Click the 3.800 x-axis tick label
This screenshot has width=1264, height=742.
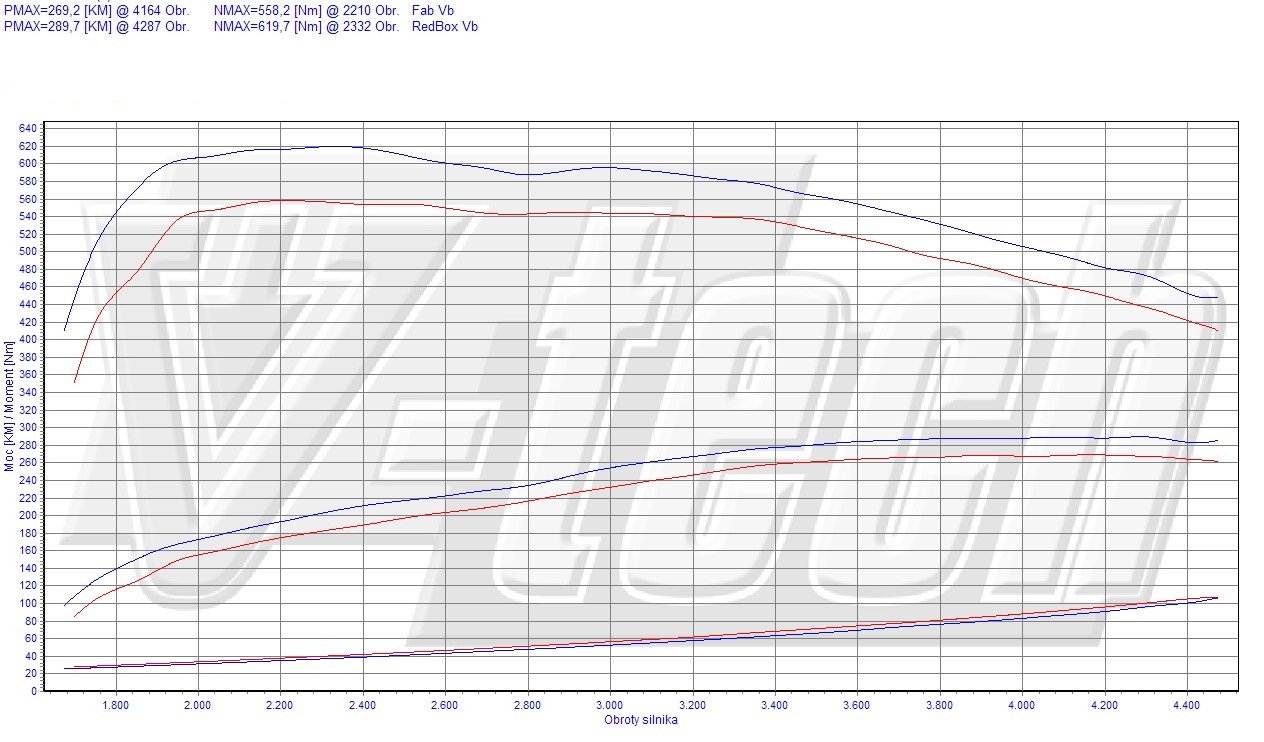940,706
